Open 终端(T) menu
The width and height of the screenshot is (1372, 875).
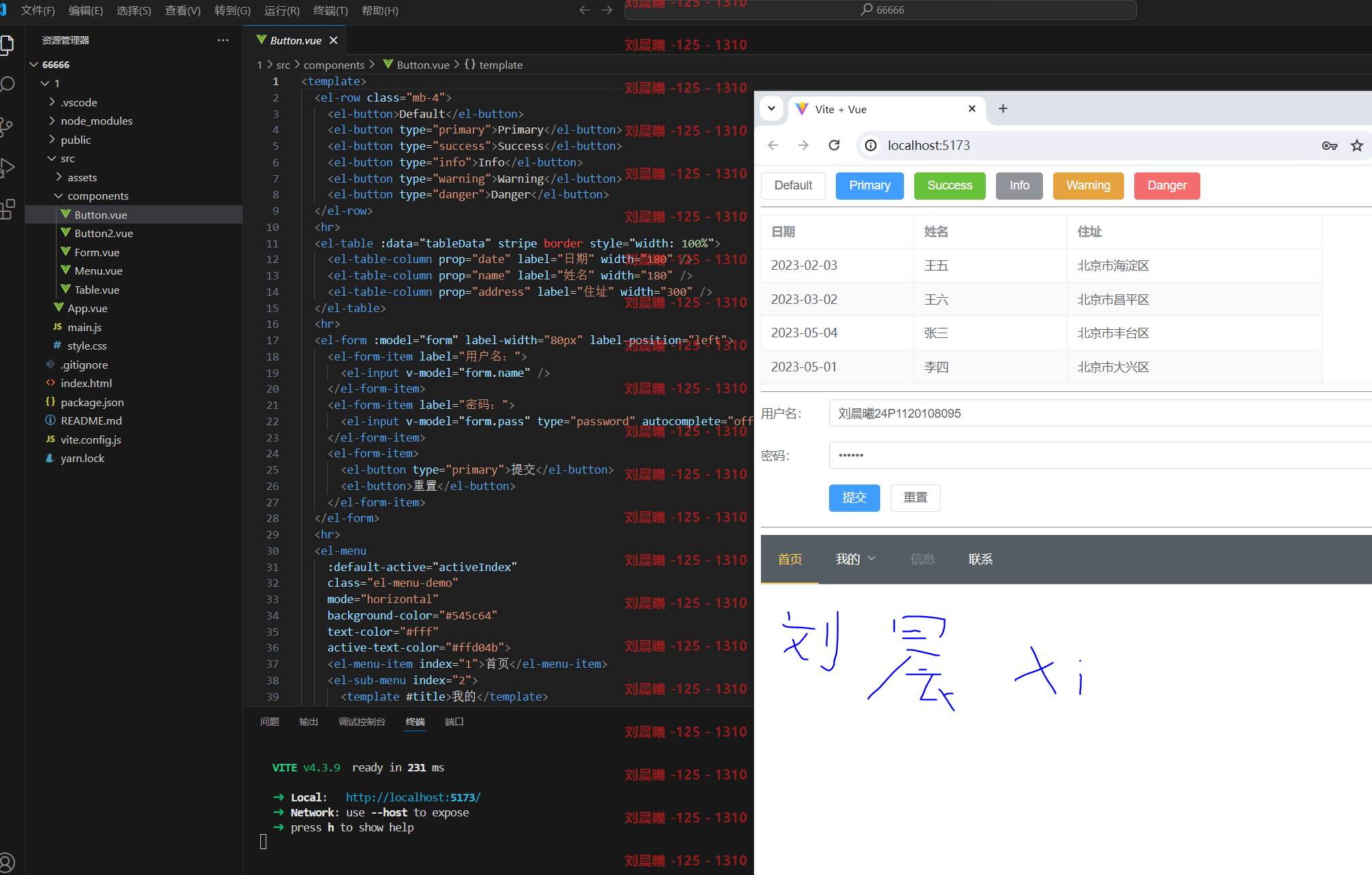(330, 10)
